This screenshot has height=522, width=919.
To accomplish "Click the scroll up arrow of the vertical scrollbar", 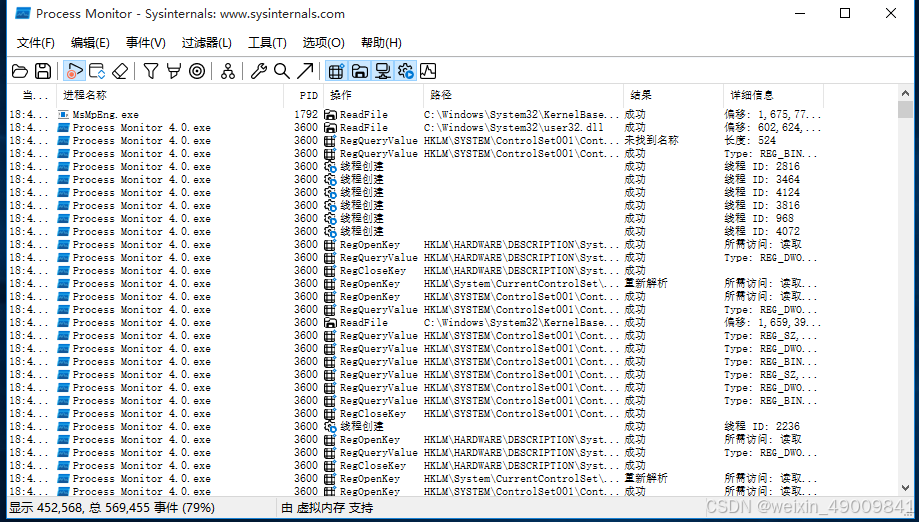I will pyautogui.click(x=905, y=93).
